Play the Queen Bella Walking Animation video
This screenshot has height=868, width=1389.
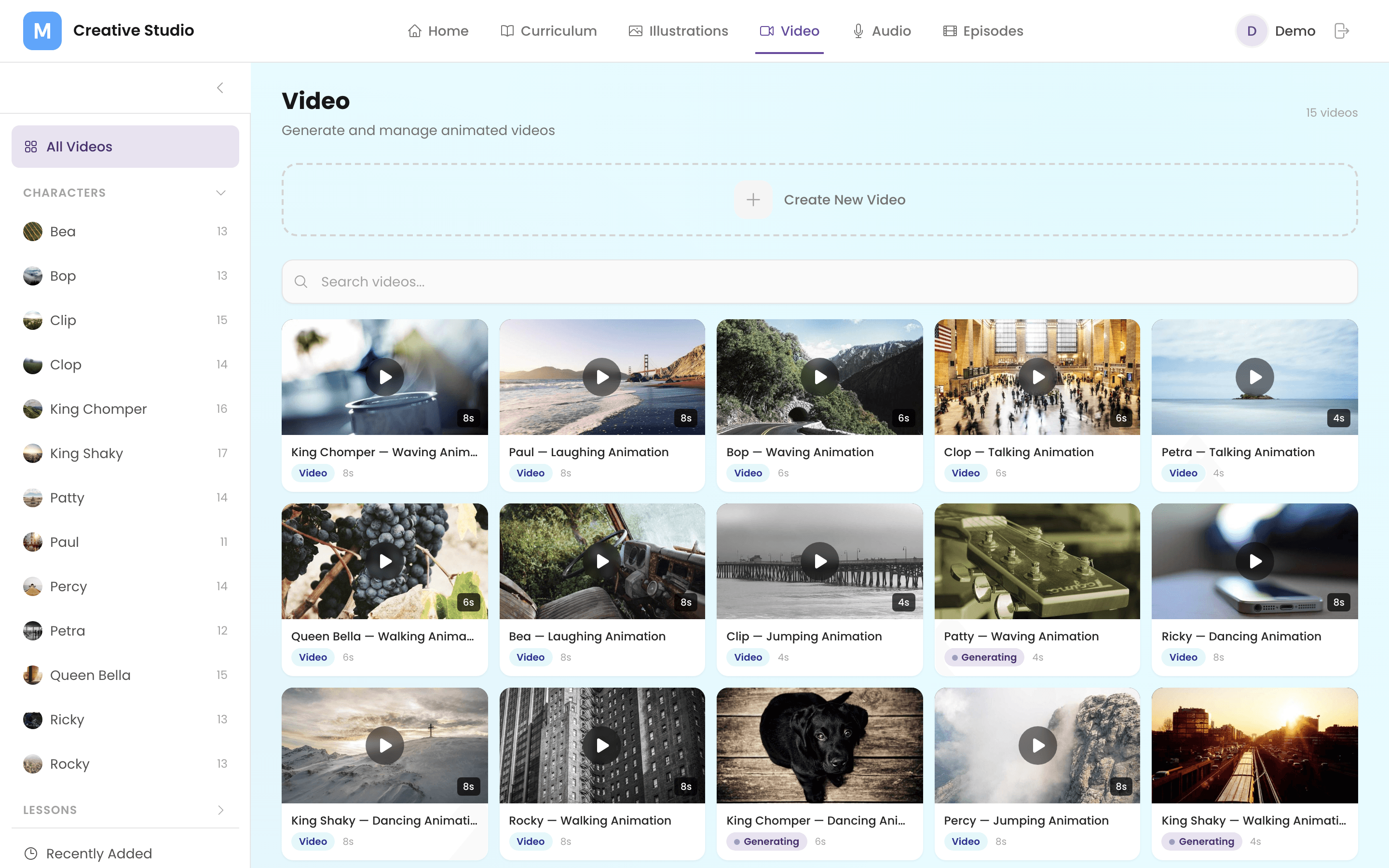coord(384,561)
